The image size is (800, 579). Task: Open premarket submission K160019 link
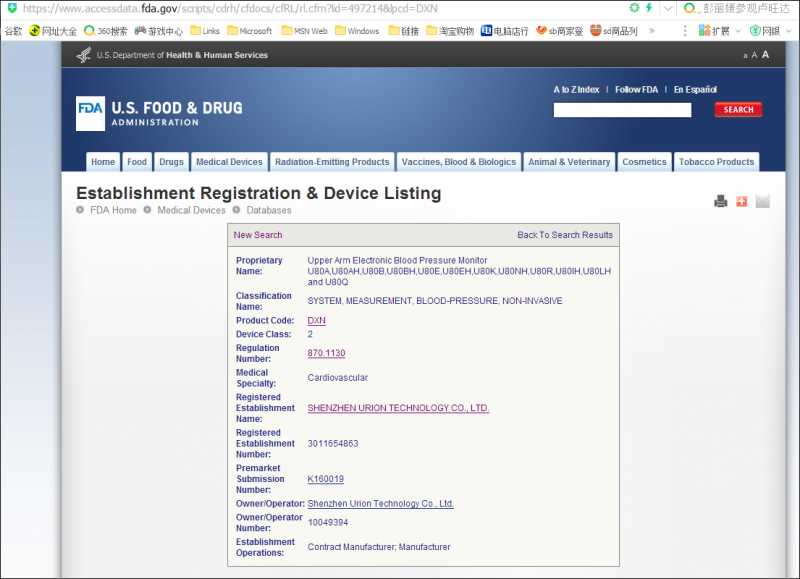[326, 479]
